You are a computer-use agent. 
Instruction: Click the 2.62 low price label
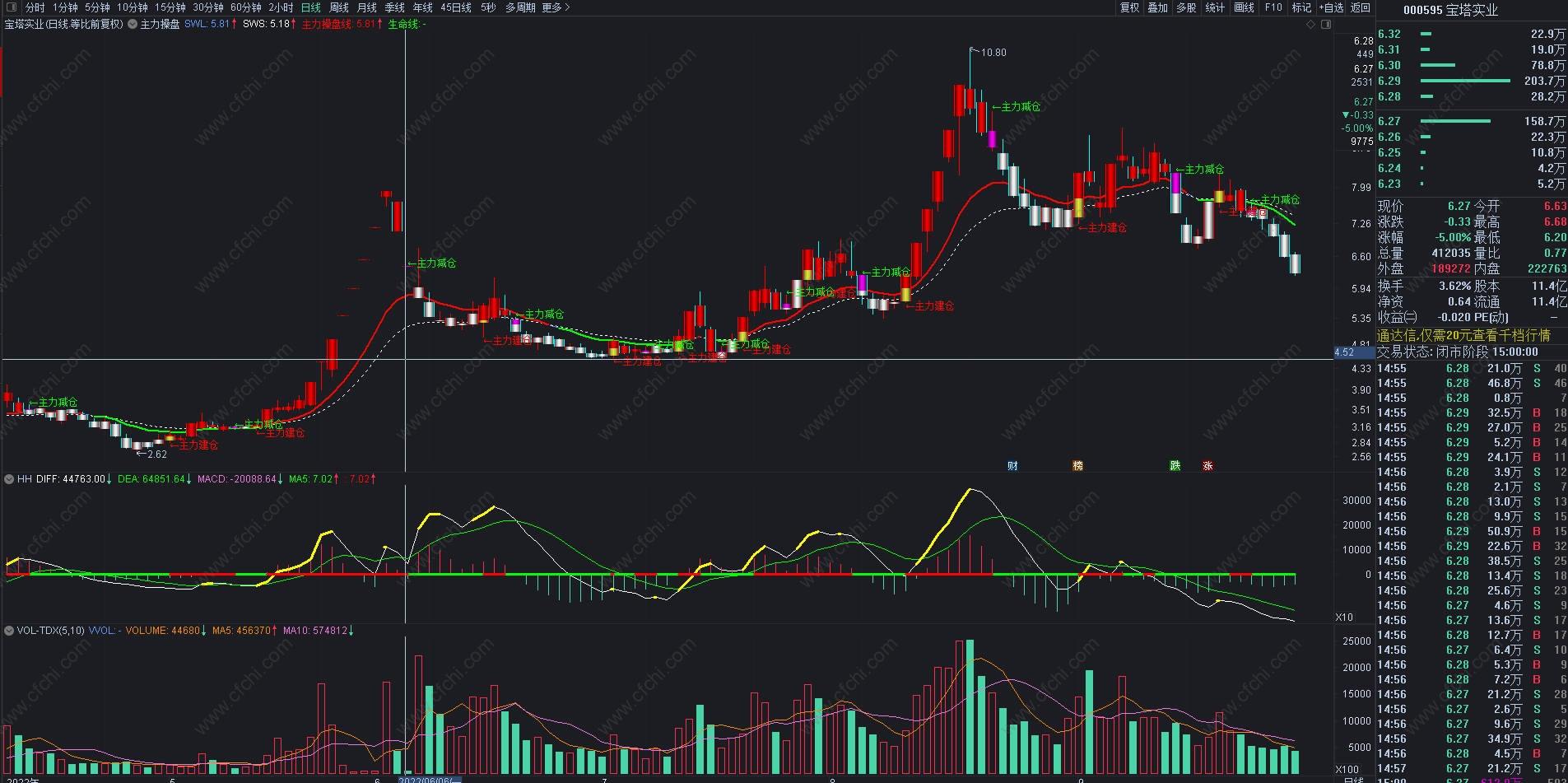156,454
